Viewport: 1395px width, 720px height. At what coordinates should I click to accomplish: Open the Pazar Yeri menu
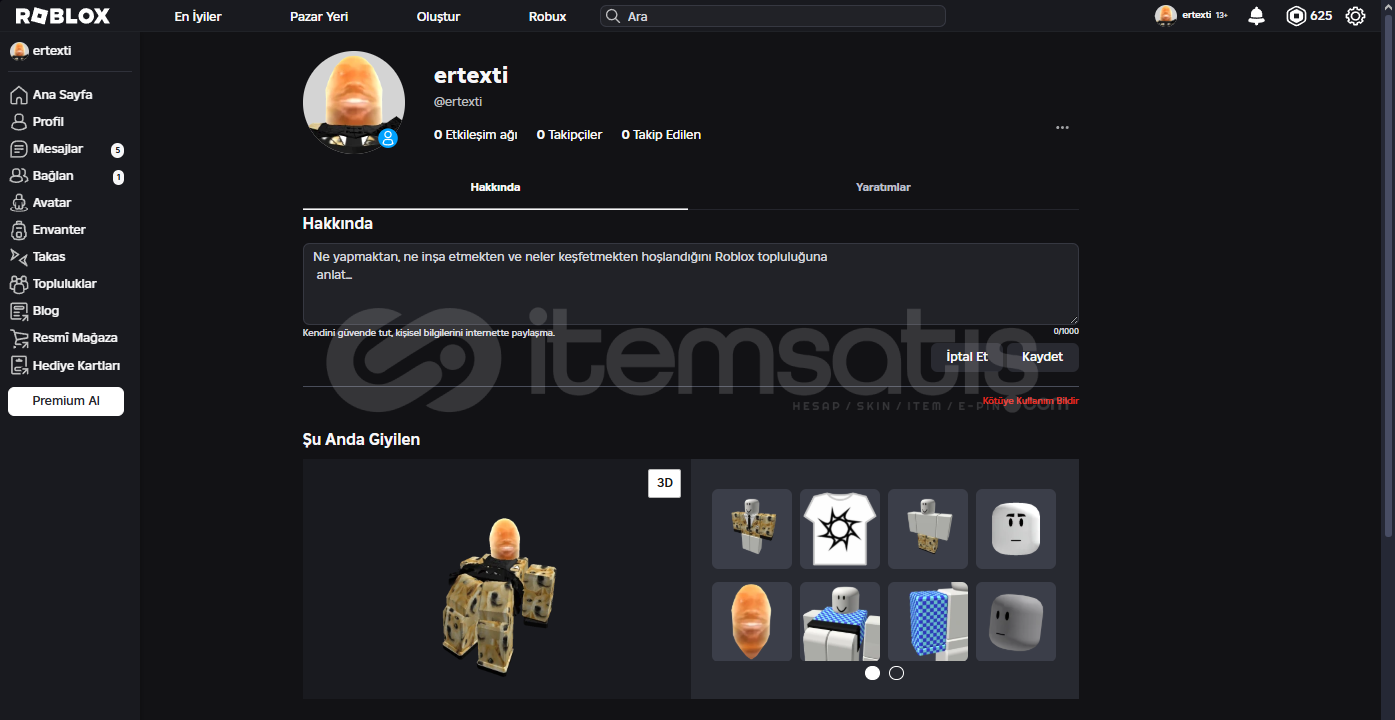(x=319, y=17)
